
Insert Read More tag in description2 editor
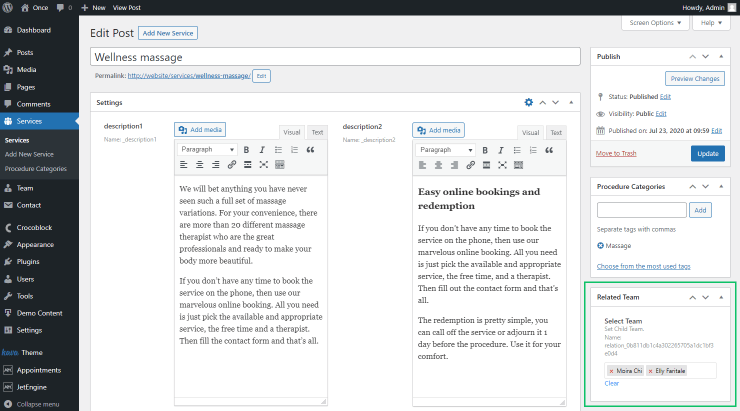[486, 165]
